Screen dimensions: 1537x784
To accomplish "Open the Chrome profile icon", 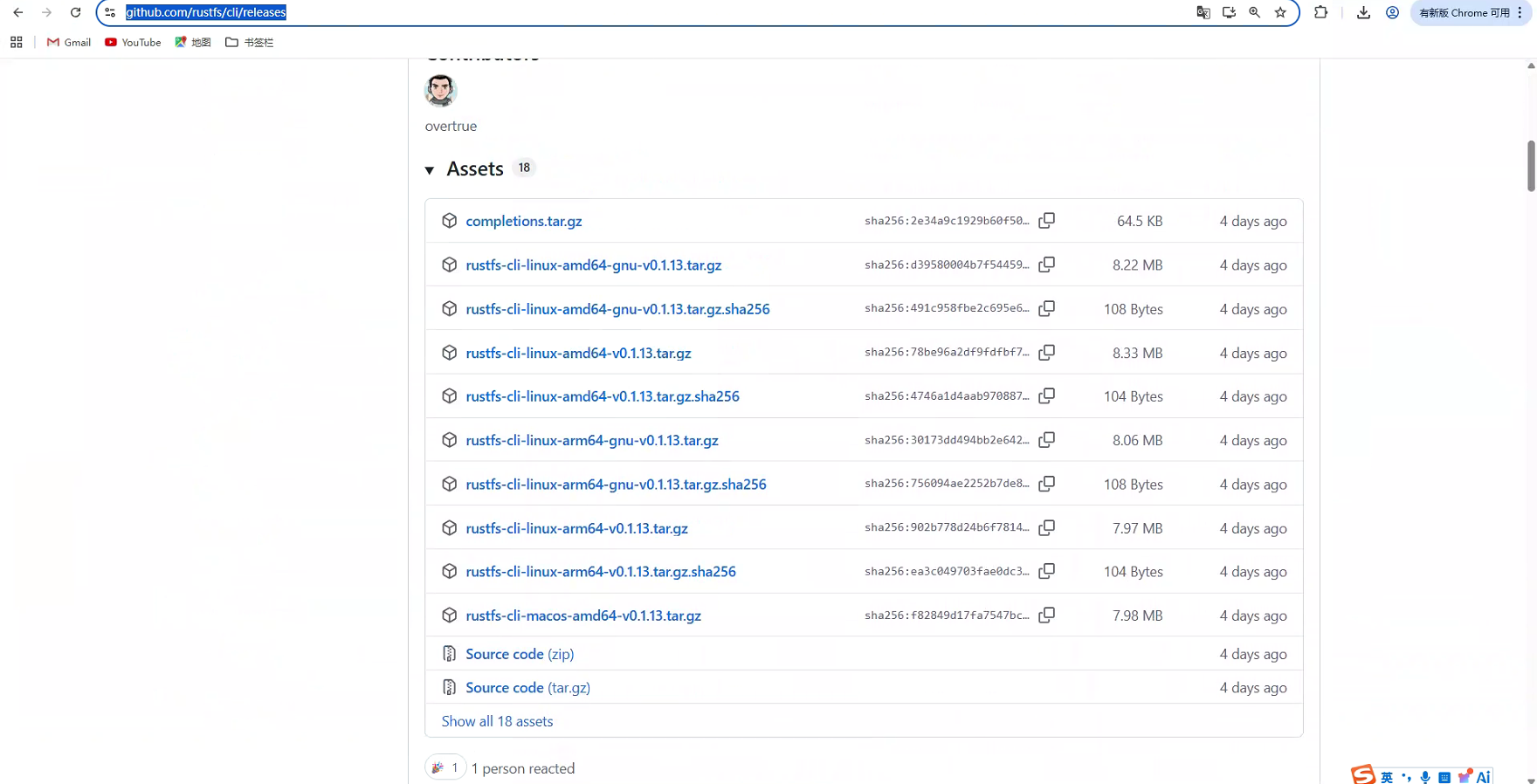I will (x=1392, y=12).
